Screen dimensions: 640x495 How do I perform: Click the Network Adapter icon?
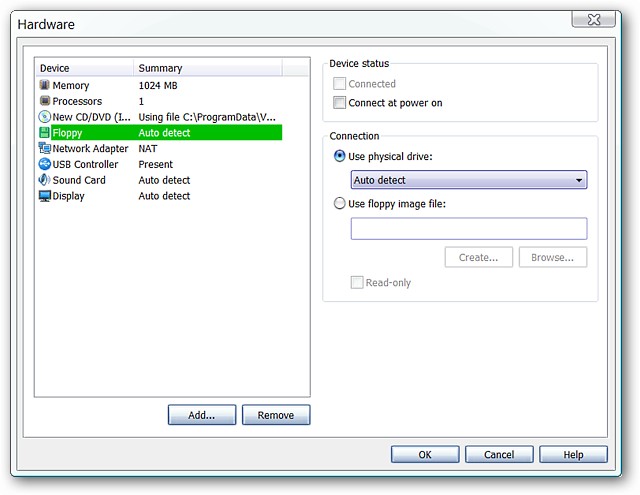click(x=44, y=148)
